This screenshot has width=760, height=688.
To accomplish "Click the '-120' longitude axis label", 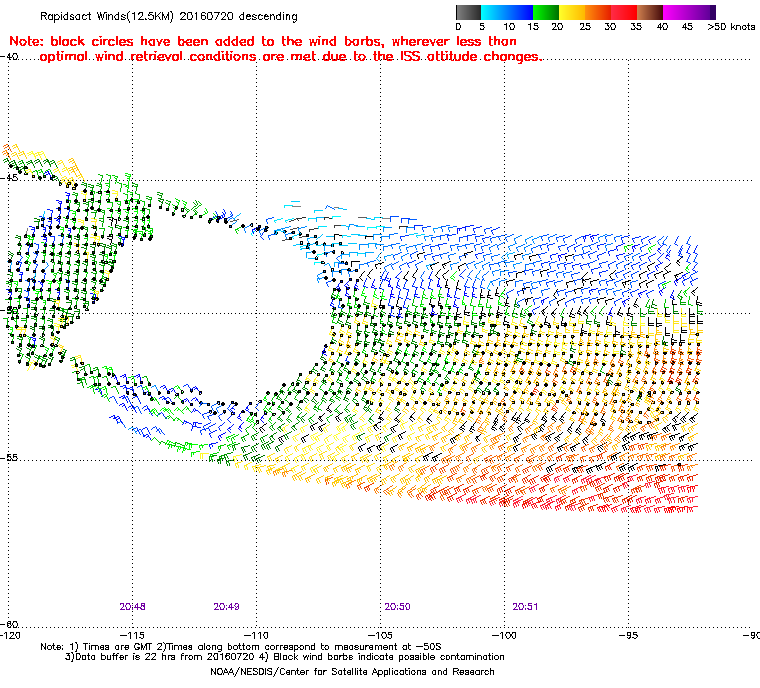I will click(11, 635).
